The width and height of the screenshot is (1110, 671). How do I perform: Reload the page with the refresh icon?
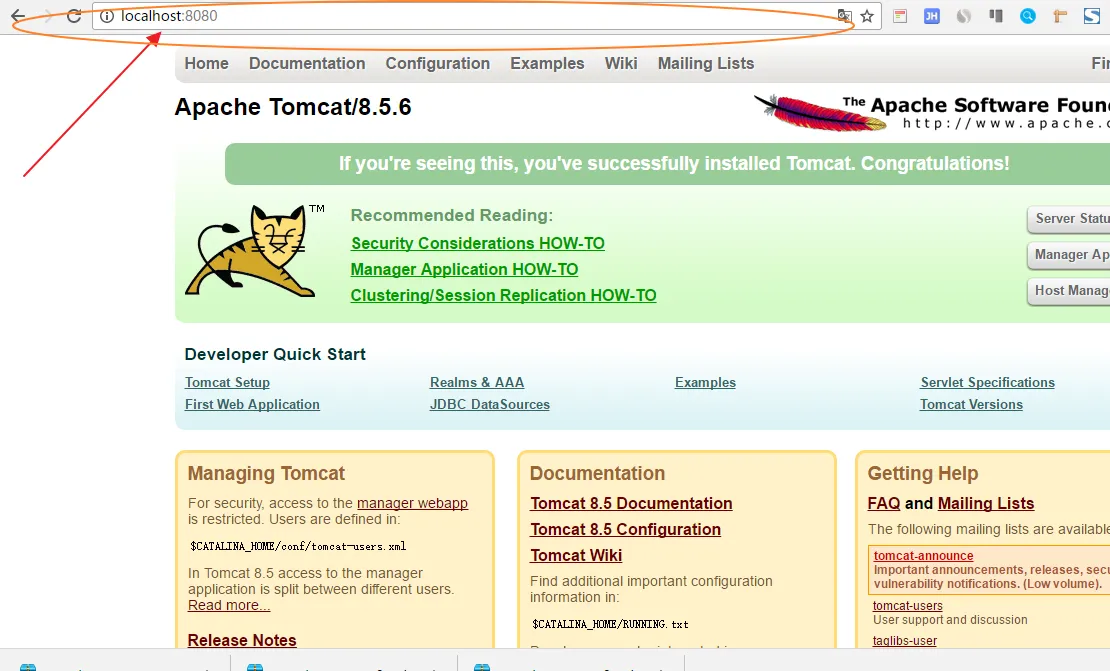[74, 16]
